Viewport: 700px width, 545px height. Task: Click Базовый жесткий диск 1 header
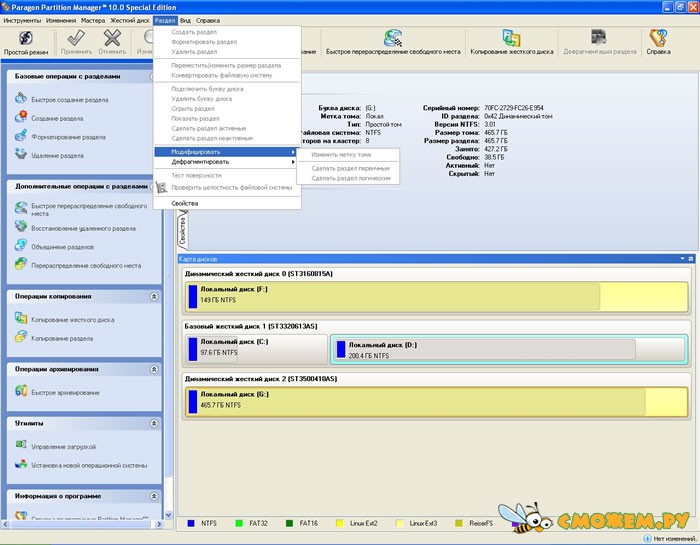pos(251,327)
